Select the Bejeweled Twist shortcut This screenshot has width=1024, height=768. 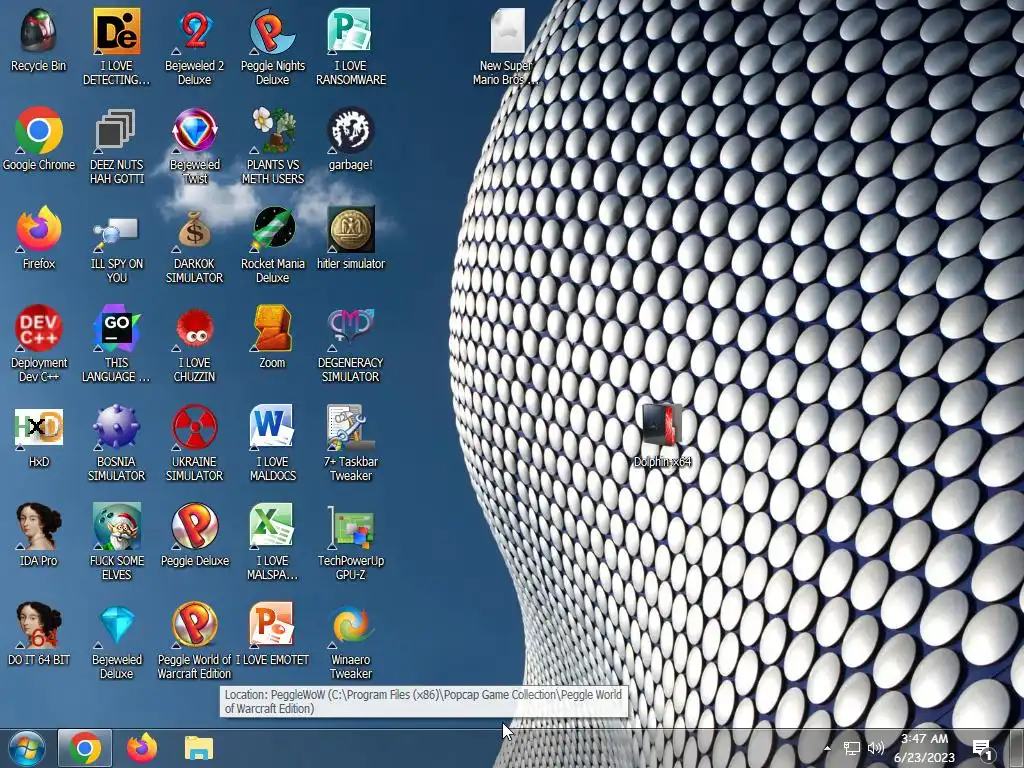click(195, 130)
